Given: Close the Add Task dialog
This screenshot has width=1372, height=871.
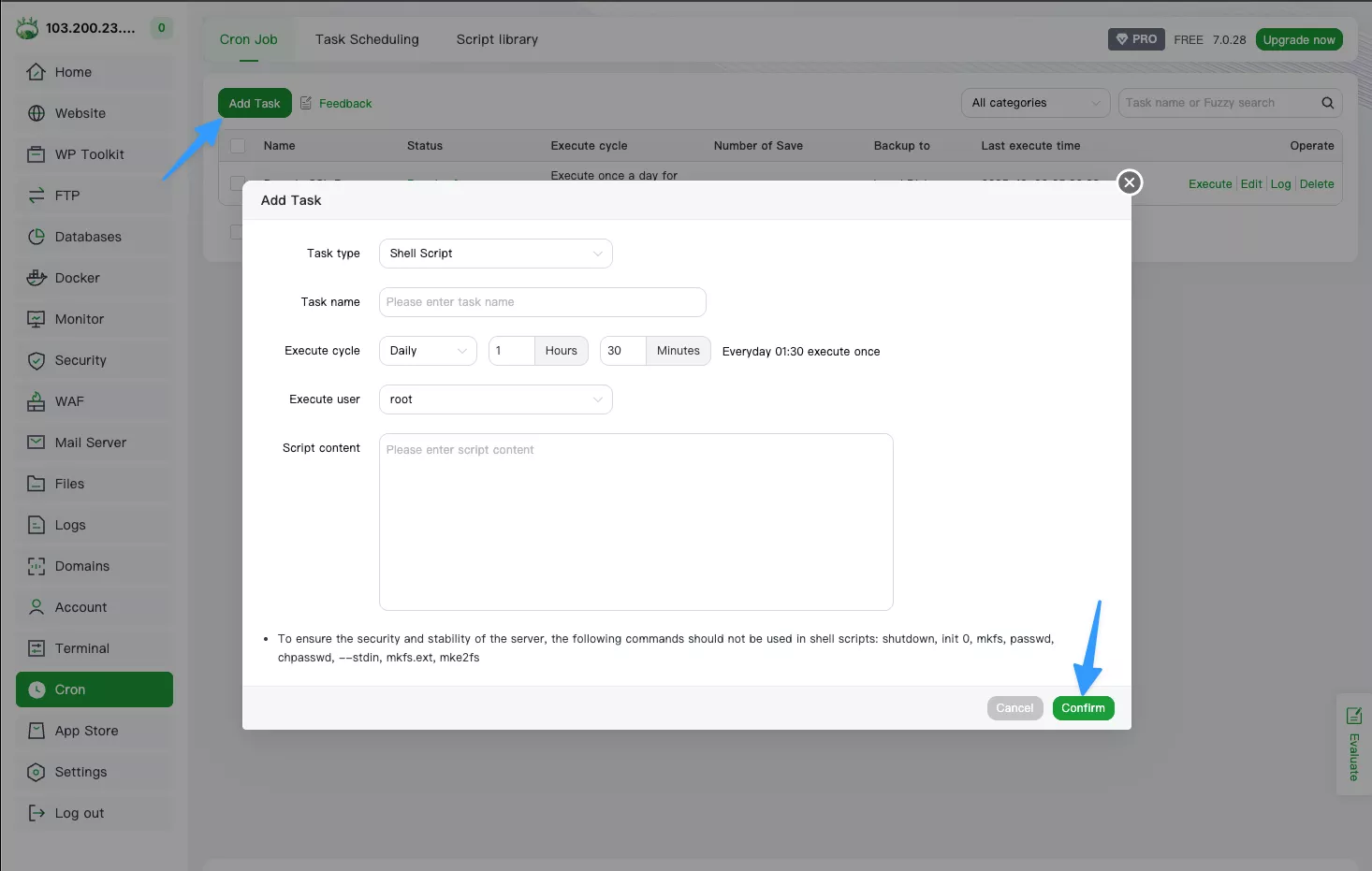Looking at the screenshot, I should [x=1130, y=182].
